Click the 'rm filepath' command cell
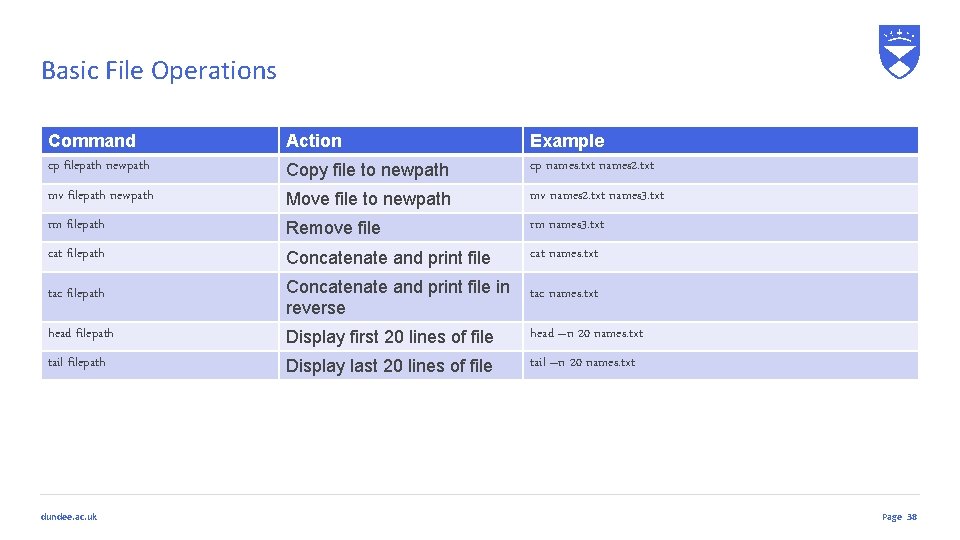Image resolution: width=960 pixels, height=540 pixels. click(x=160, y=227)
